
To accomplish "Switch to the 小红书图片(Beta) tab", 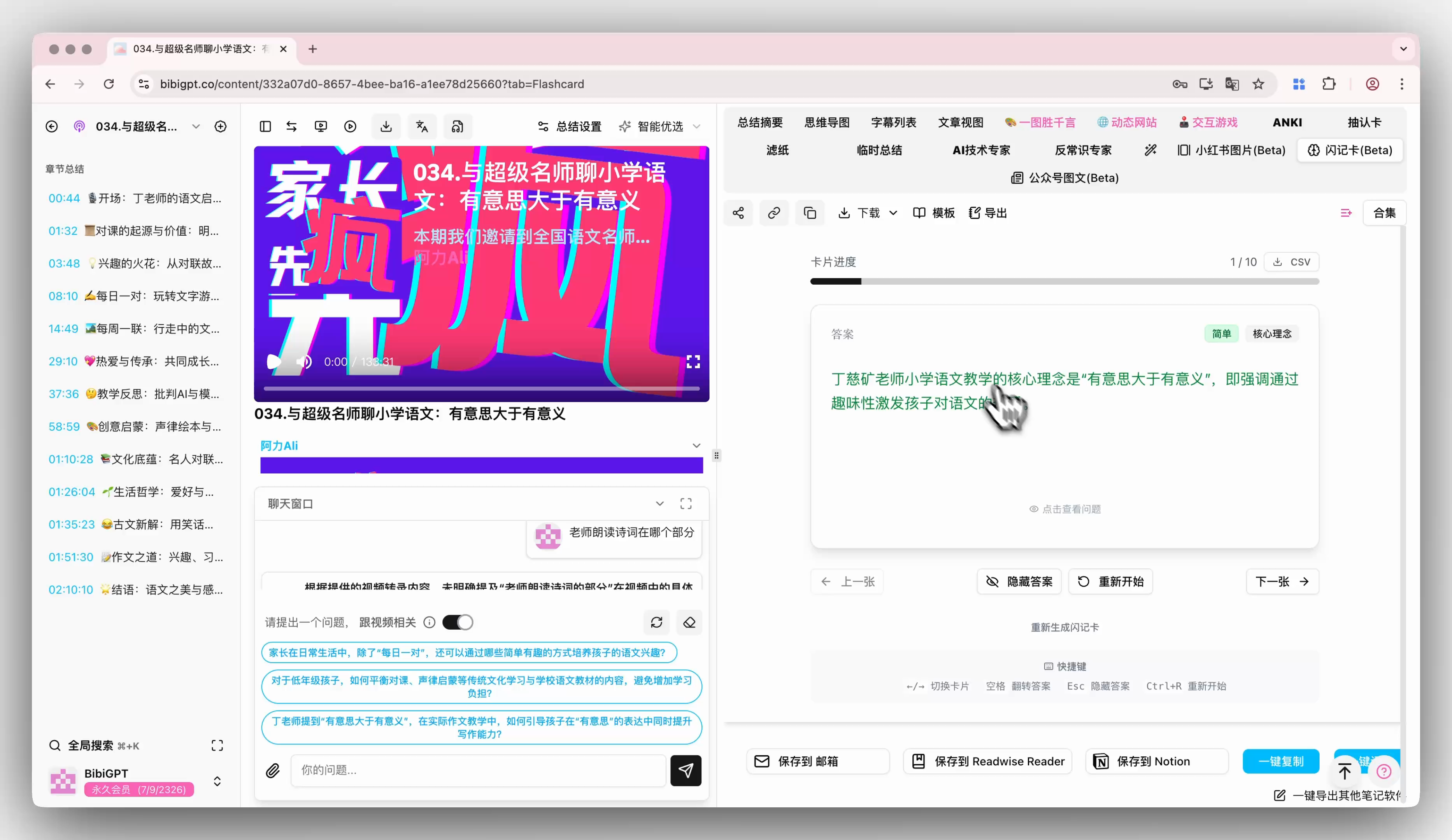I will 1231,150.
